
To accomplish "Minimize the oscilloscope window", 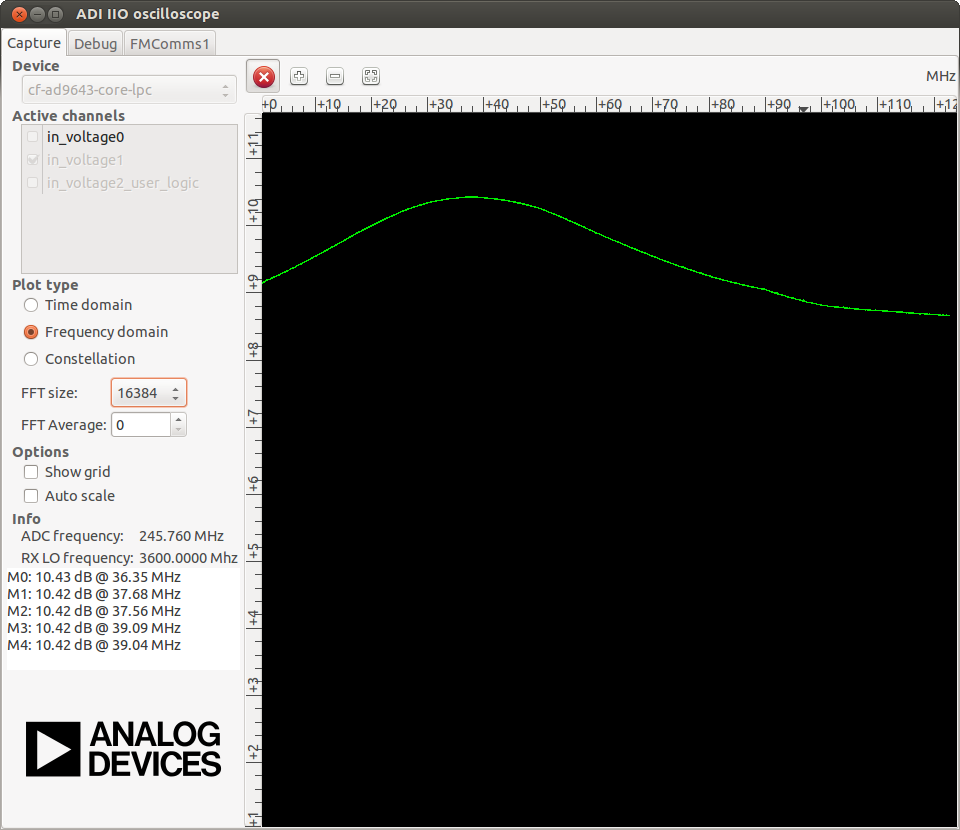I will pos(37,13).
